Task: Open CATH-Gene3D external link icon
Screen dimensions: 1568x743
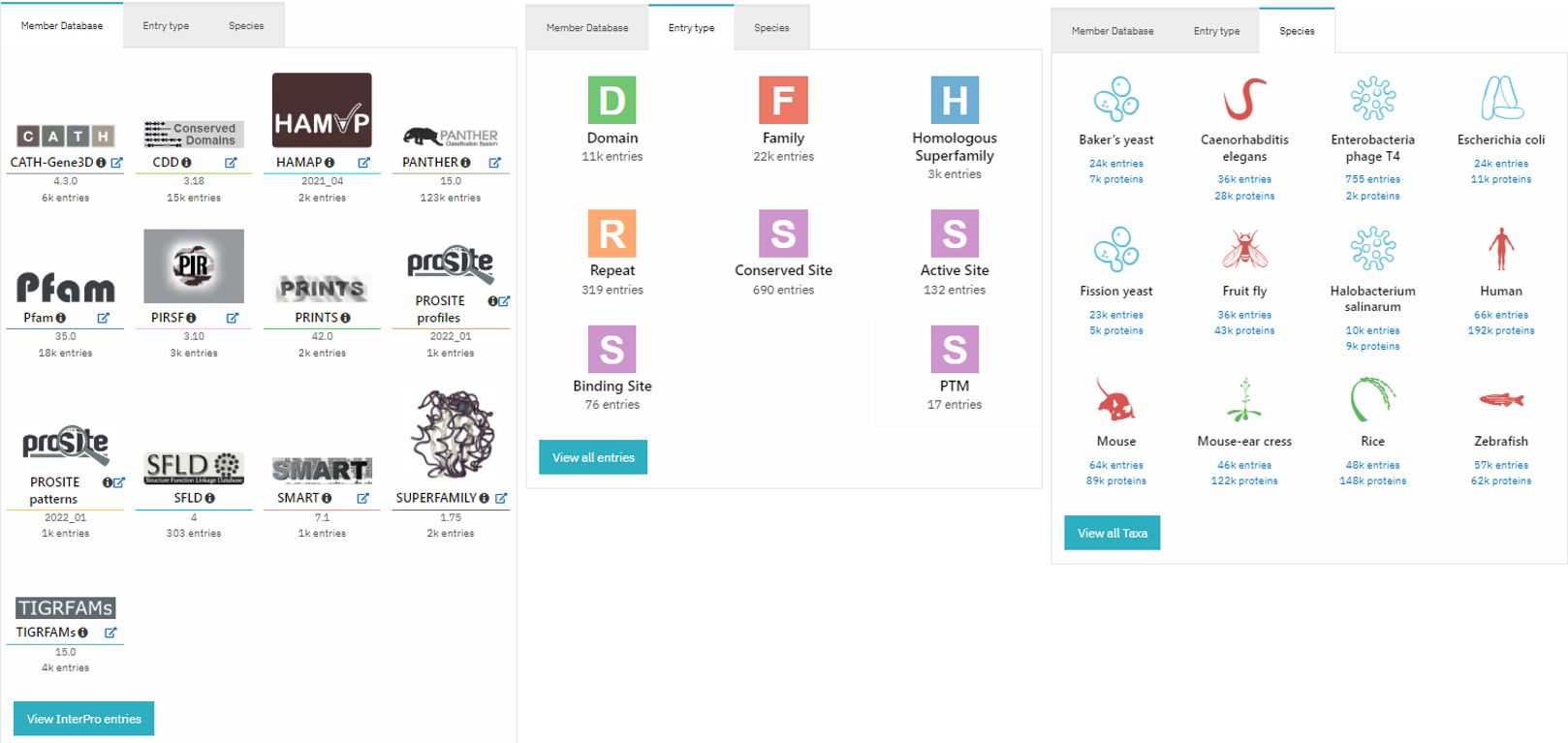Action: tap(116, 163)
